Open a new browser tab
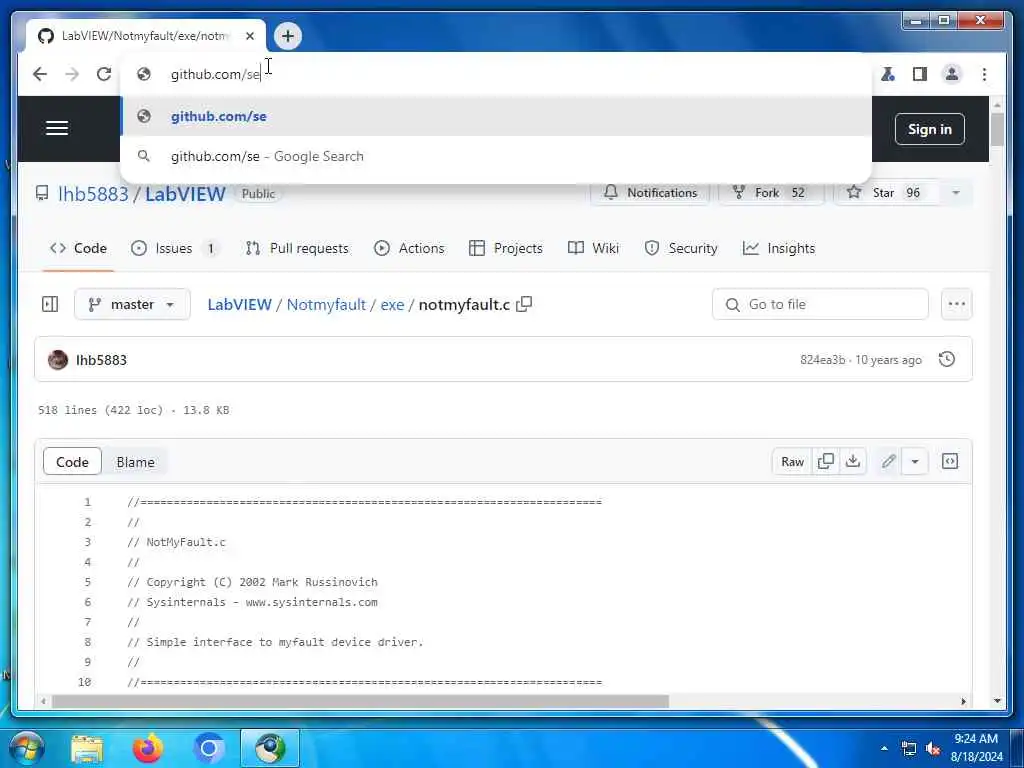The height and width of the screenshot is (768, 1024). coord(288,36)
